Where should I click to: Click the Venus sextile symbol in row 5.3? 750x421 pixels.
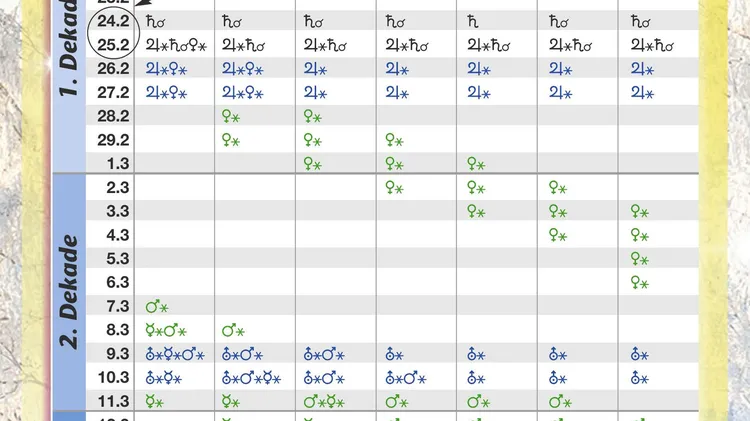(x=640, y=259)
